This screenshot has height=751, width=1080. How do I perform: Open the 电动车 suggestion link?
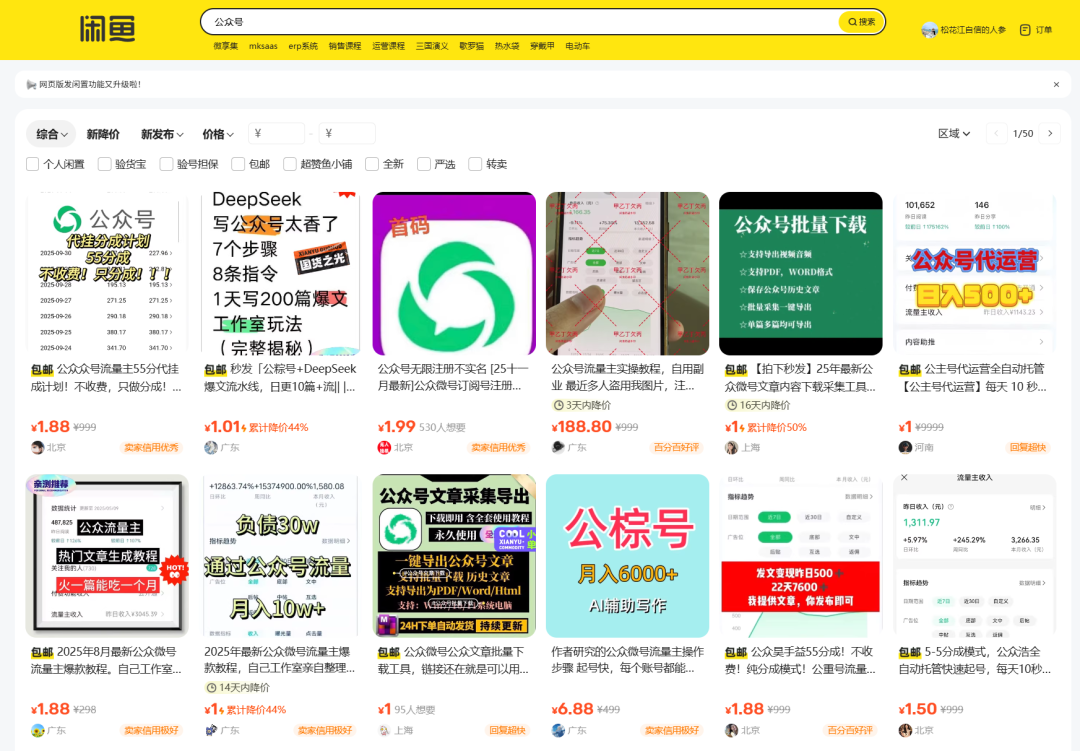coord(578,45)
